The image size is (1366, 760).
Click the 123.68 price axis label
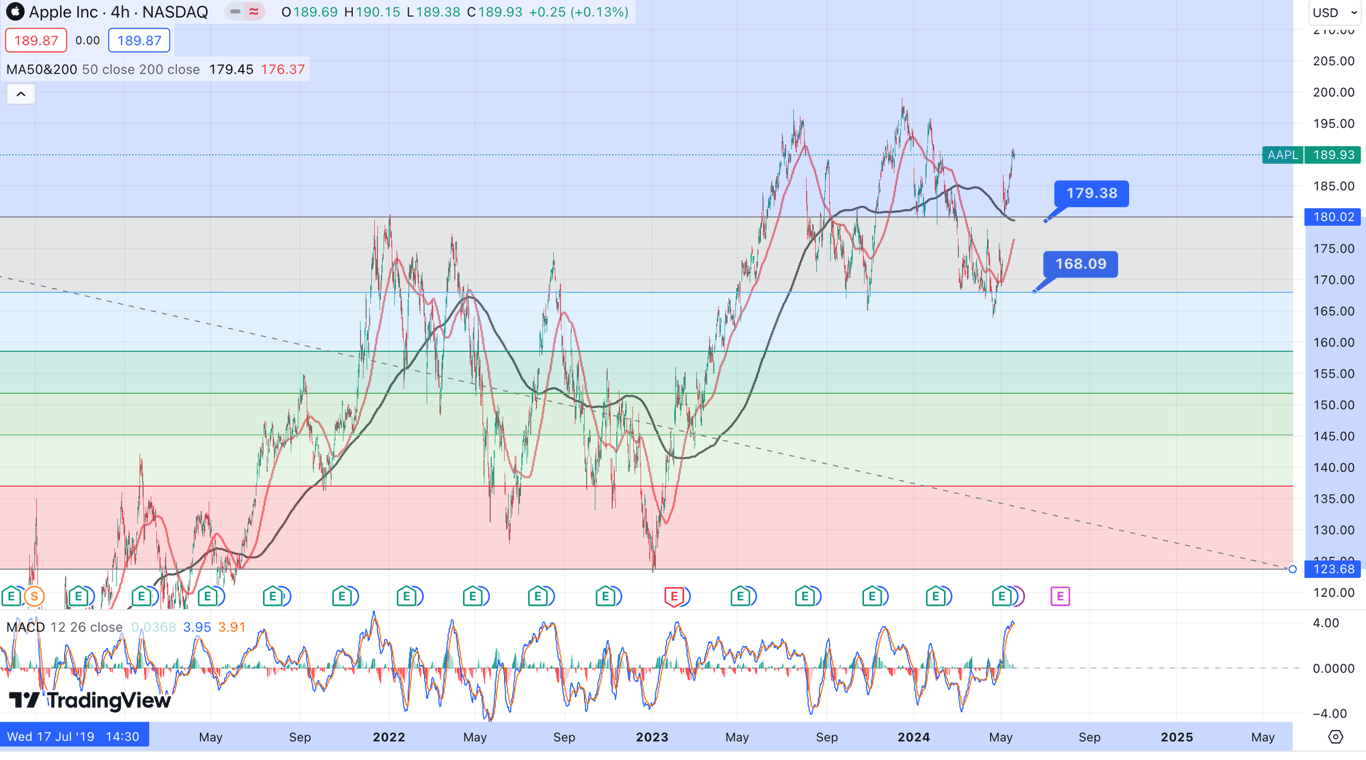1333,569
